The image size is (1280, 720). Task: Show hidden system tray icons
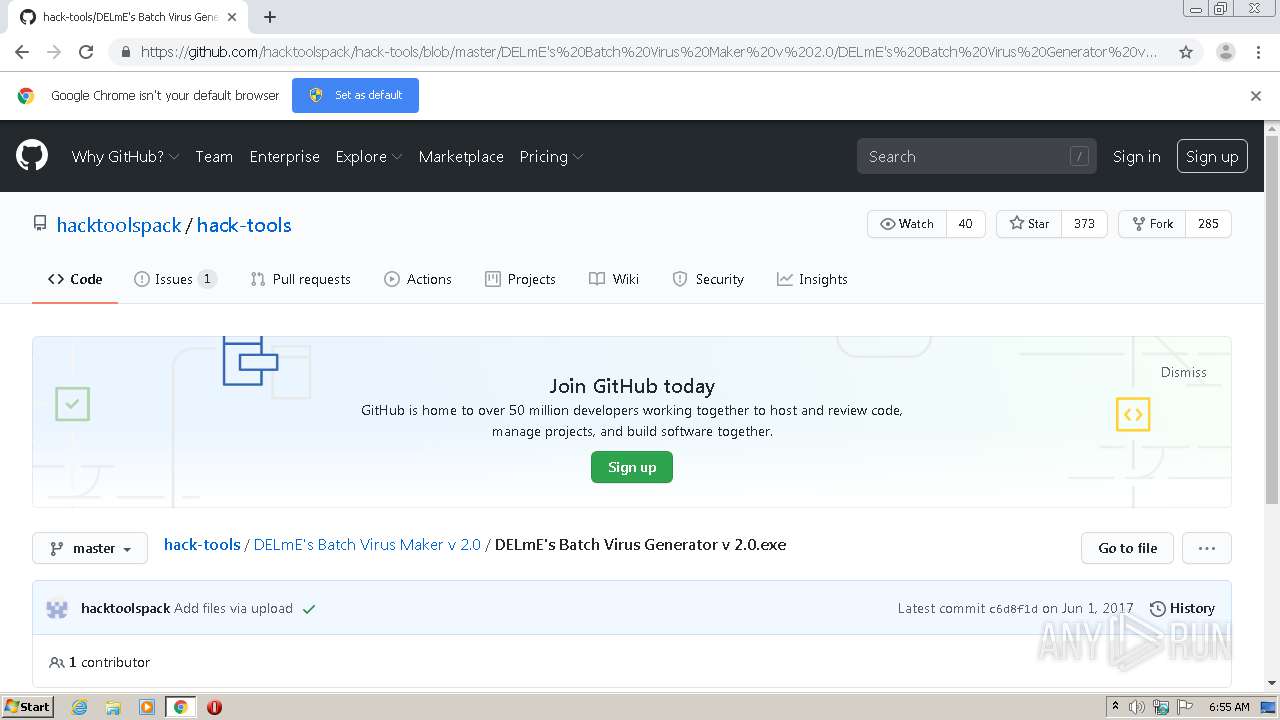pos(1115,706)
